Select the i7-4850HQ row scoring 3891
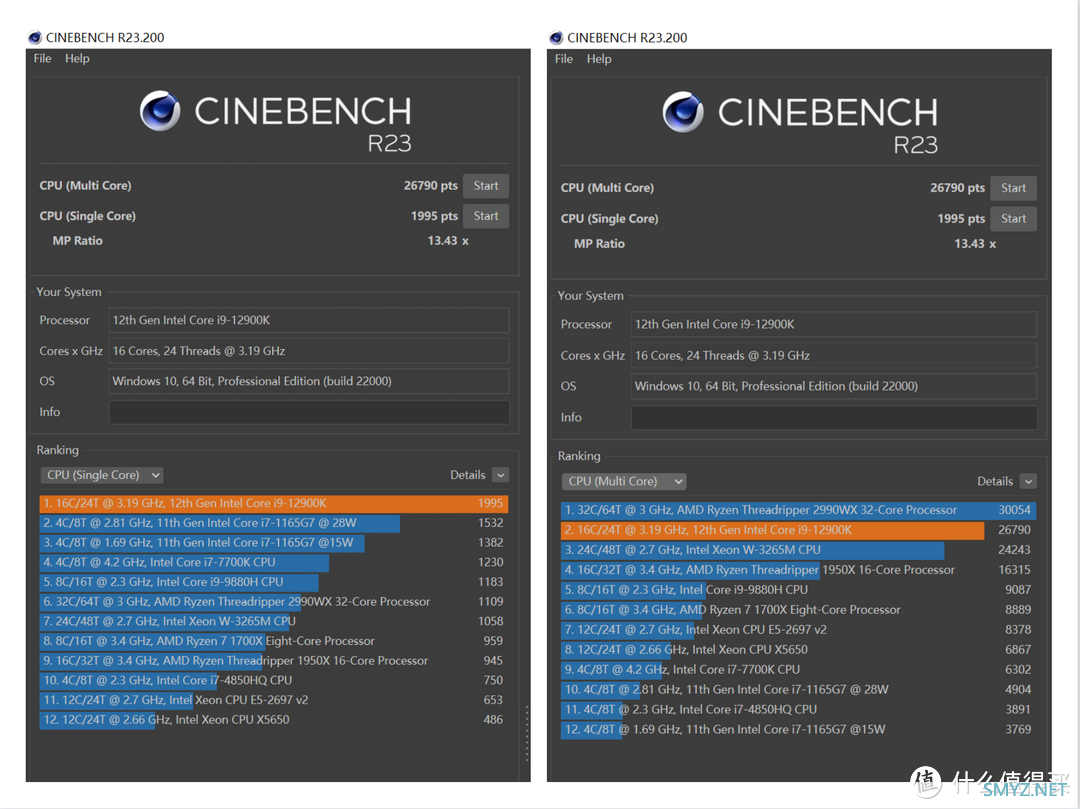 point(799,710)
